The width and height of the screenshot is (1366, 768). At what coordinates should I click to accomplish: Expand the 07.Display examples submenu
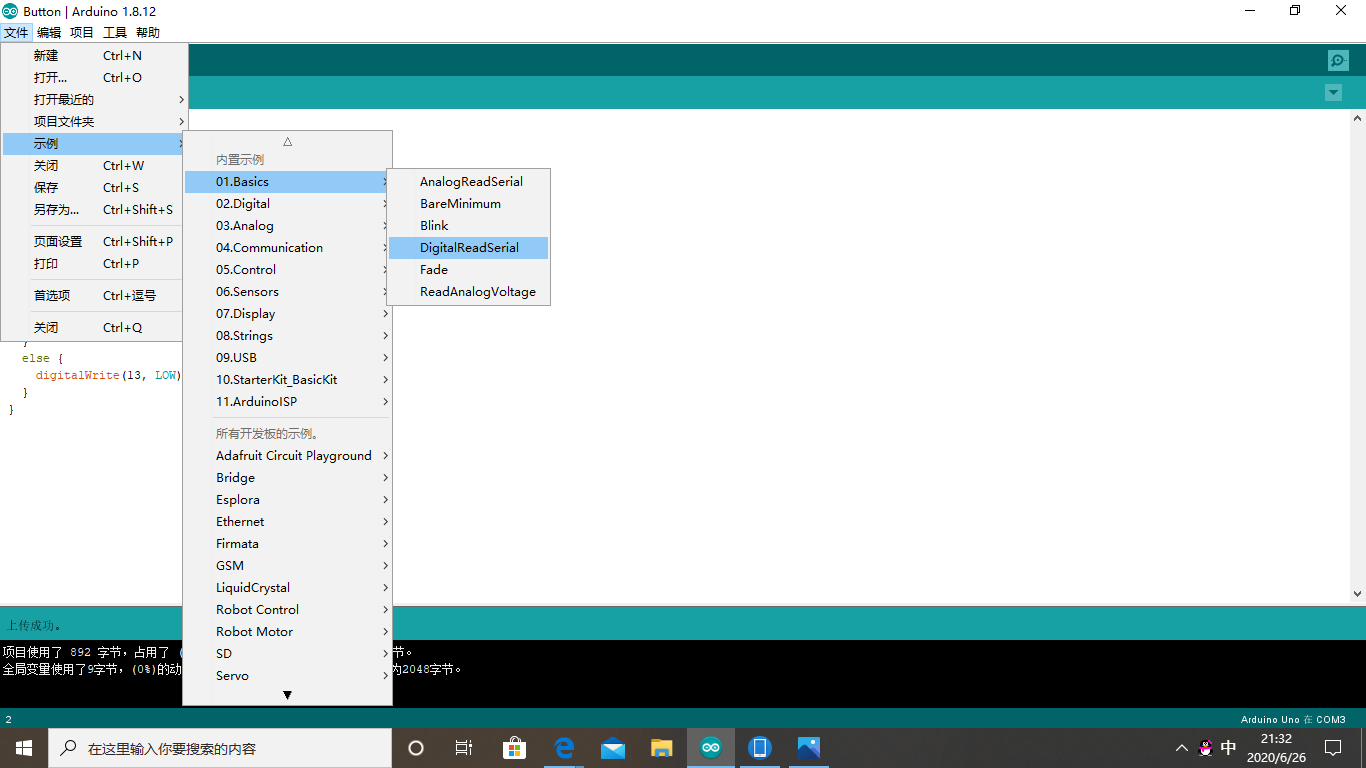pos(288,314)
